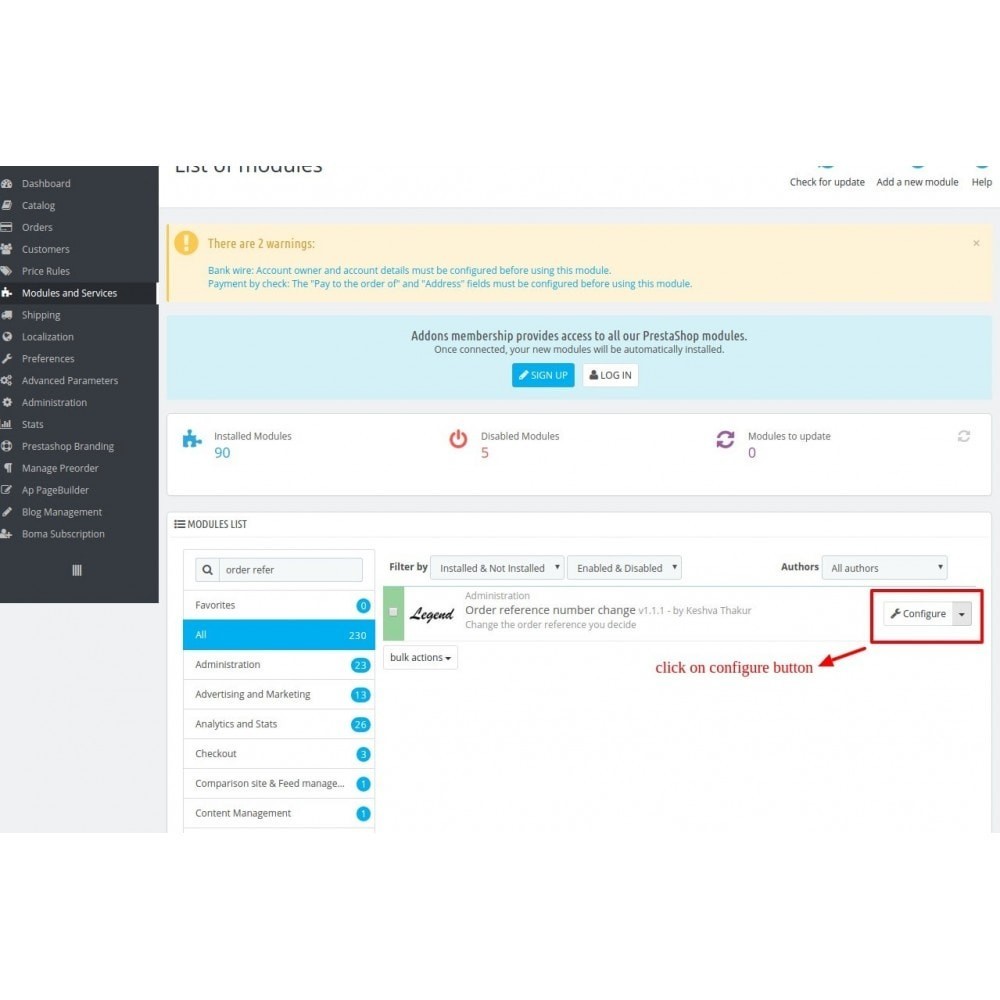Open the Help link
The width and height of the screenshot is (1000, 1000).
point(982,182)
